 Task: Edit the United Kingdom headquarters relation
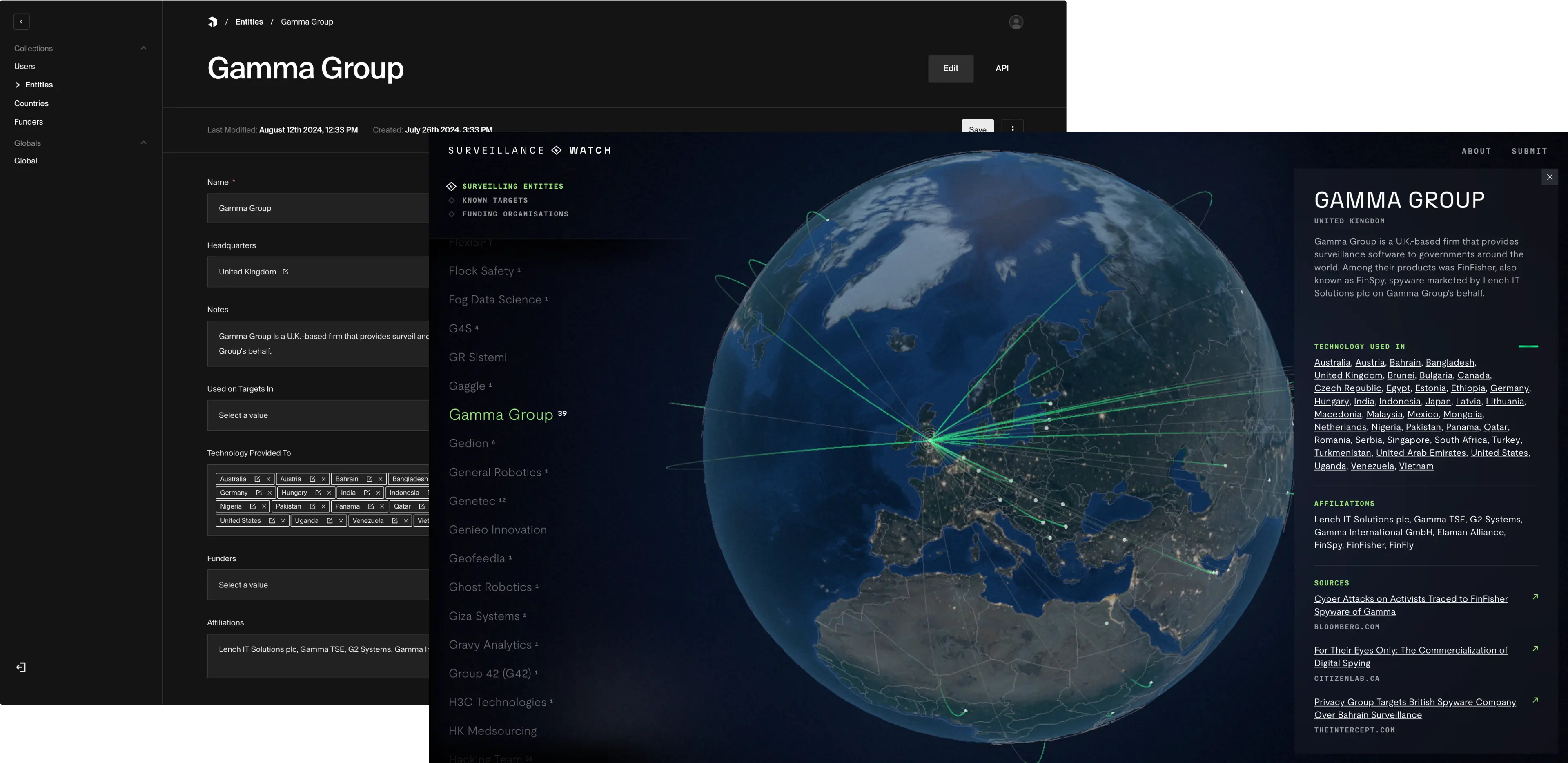285,272
